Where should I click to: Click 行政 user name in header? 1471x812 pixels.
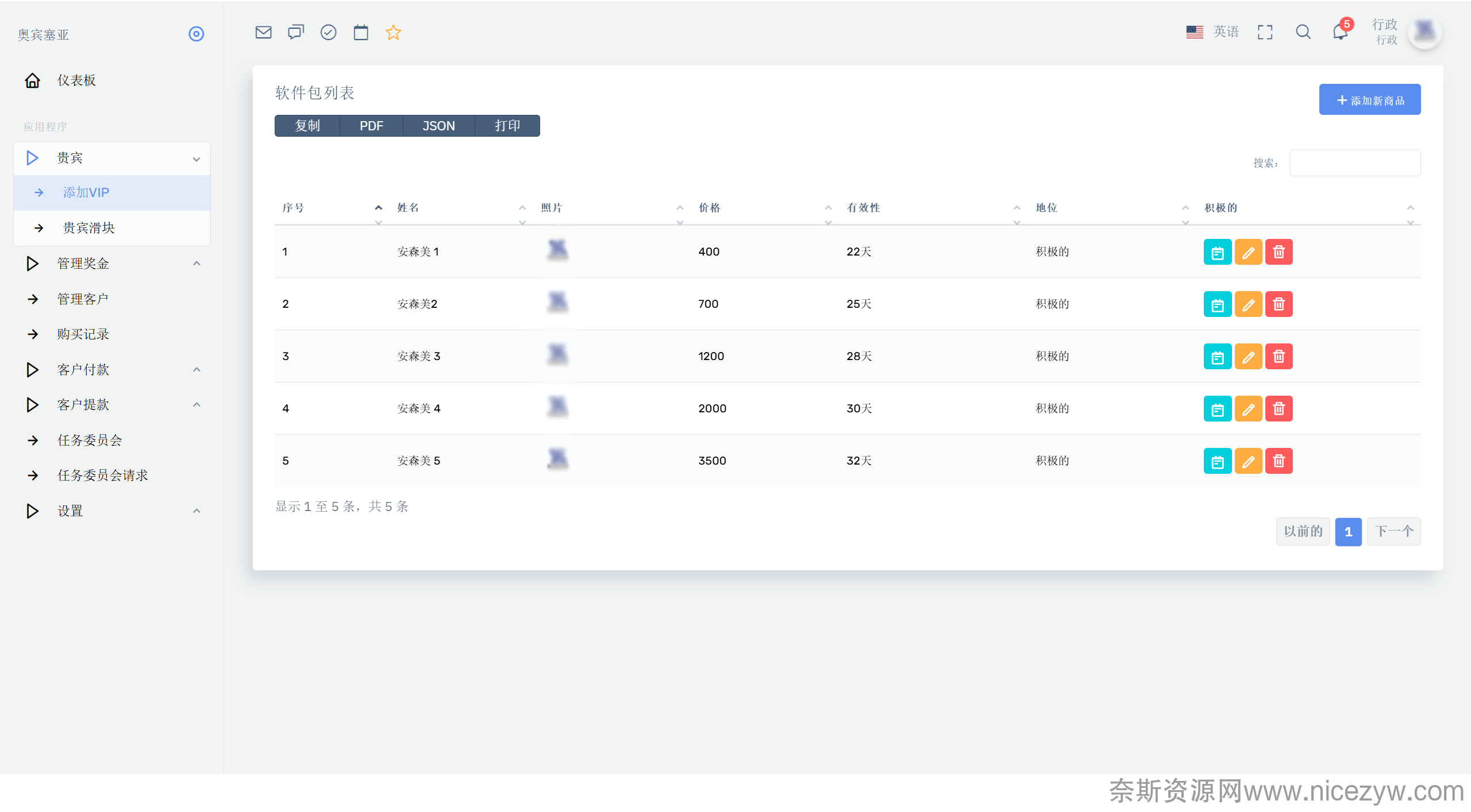point(1385,25)
